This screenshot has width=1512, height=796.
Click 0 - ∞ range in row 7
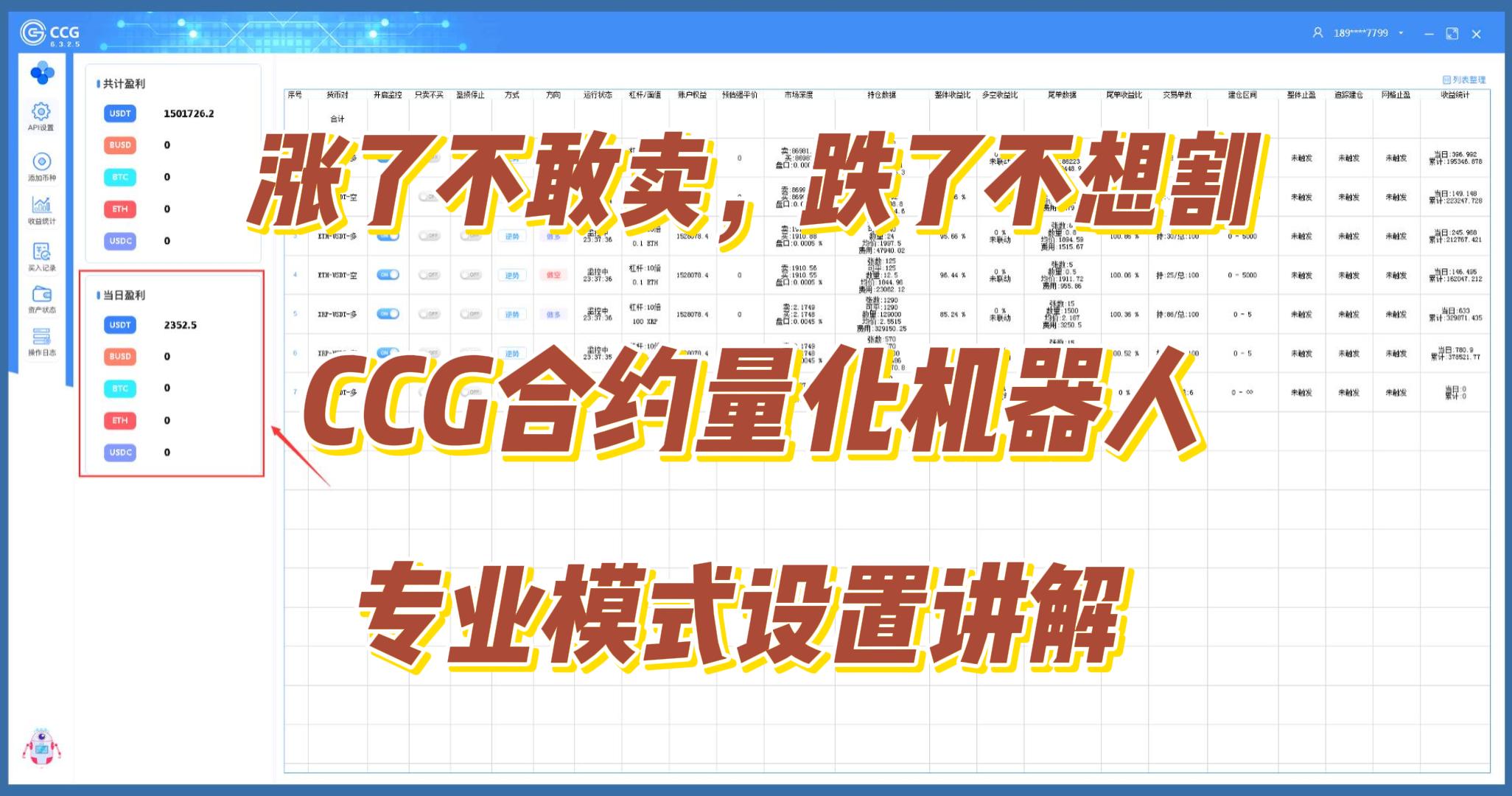(x=1242, y=393)
